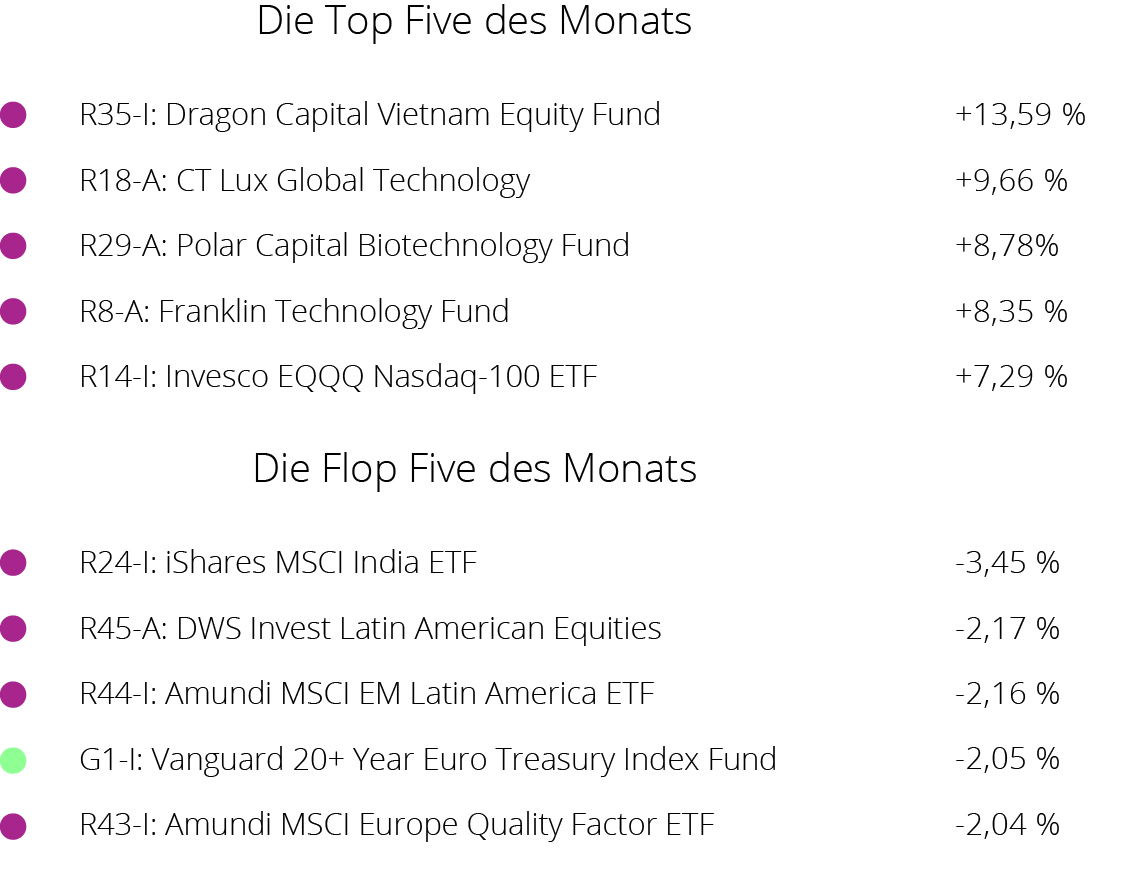Open the R14-I Invesco EQQQ Nasdaq-100 ETF entry
The width and height of the screenshot is (1132, 886).
coord(338,377)
